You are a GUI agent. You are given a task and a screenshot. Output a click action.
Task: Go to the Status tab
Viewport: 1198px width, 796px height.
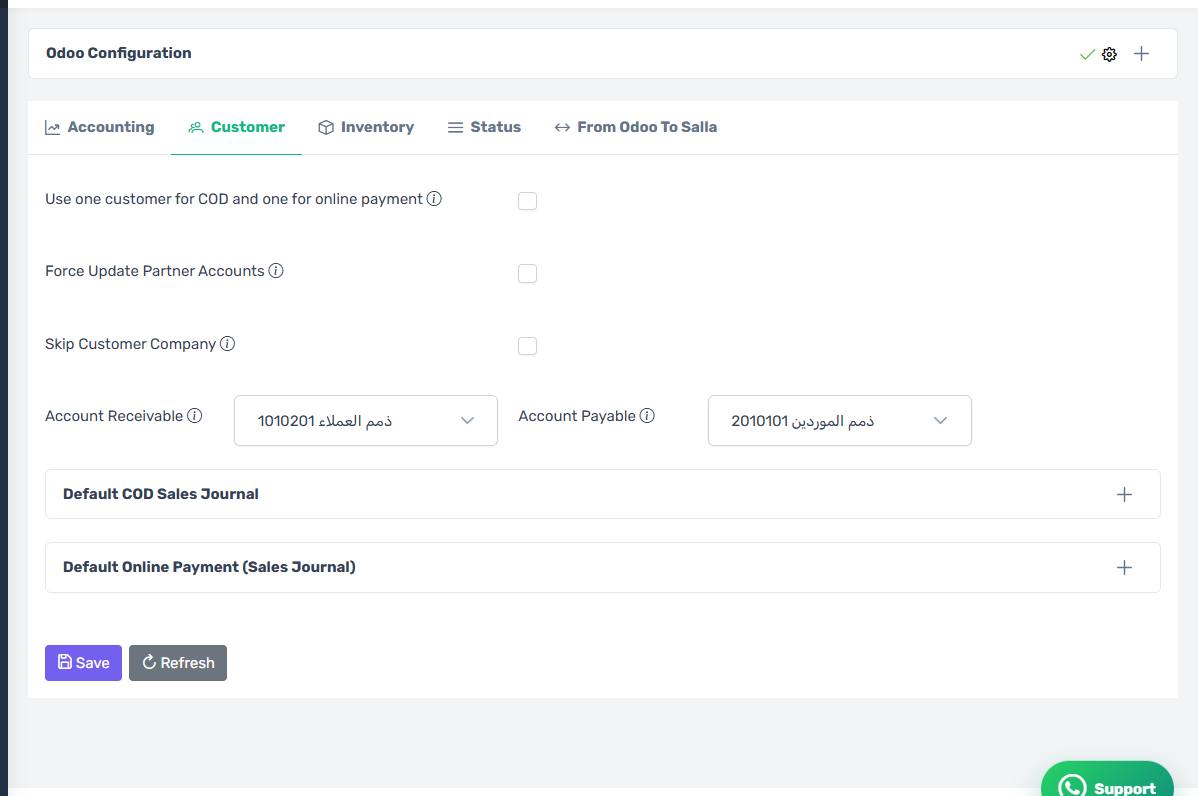pos(484,128)
